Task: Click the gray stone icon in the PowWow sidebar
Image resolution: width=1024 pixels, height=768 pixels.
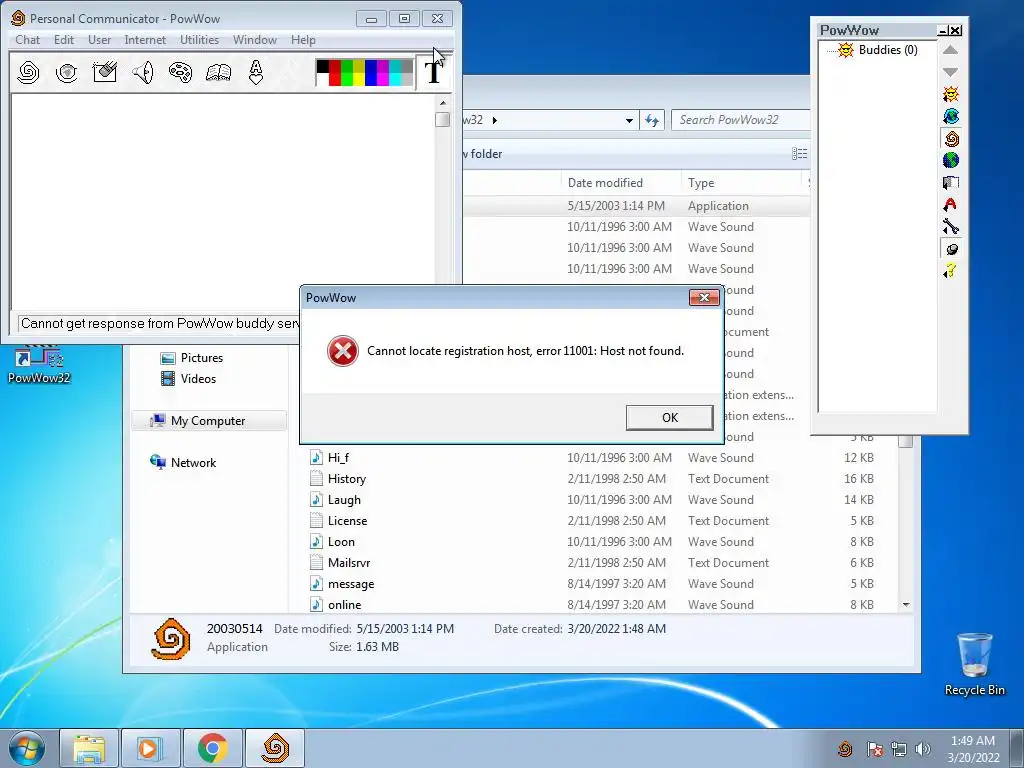Action: 951,249
